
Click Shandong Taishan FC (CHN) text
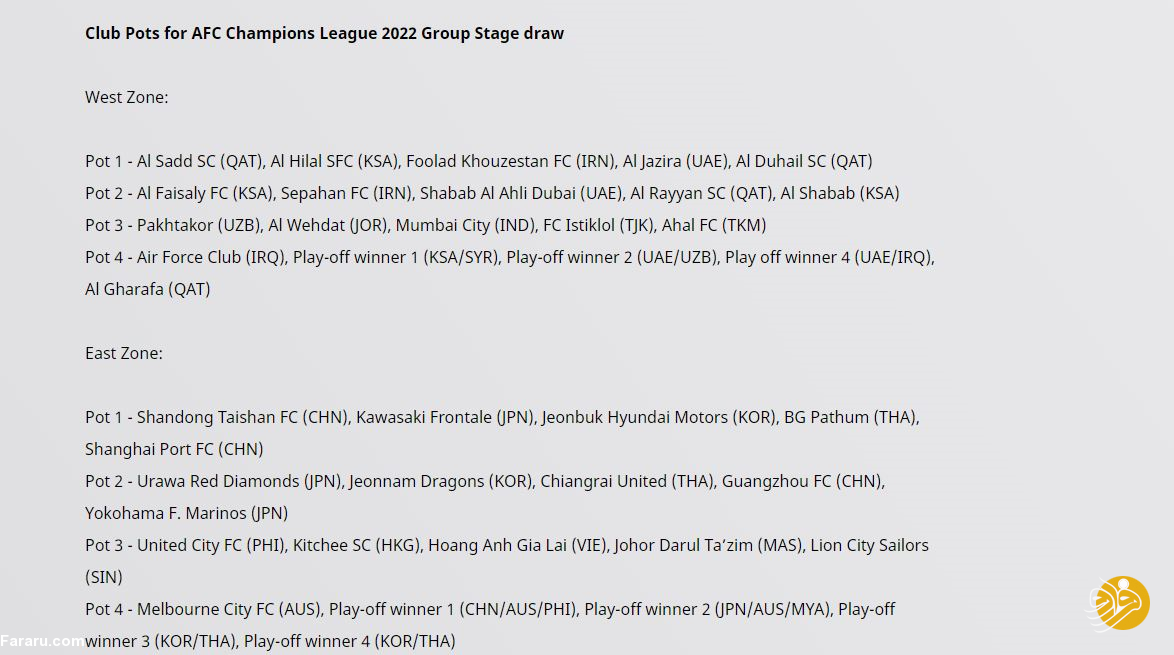pyautogui.click(x=242, y=417)
